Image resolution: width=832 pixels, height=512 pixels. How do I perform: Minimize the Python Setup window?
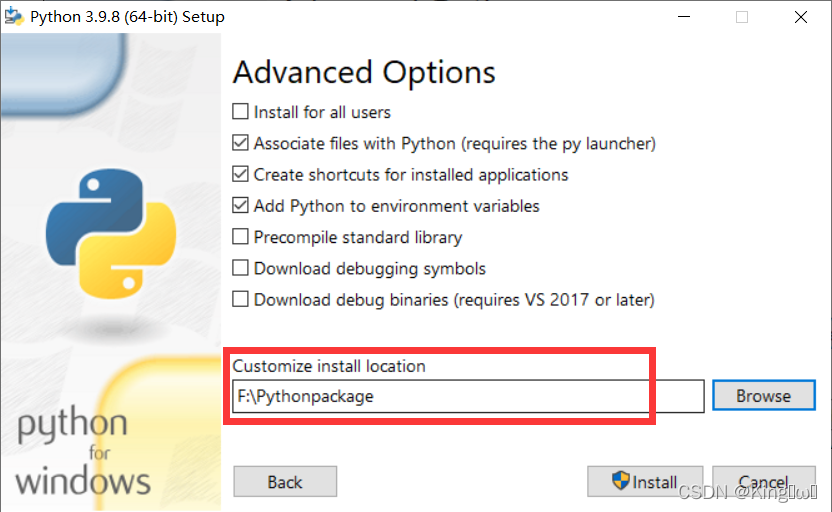tap(684, 17)
